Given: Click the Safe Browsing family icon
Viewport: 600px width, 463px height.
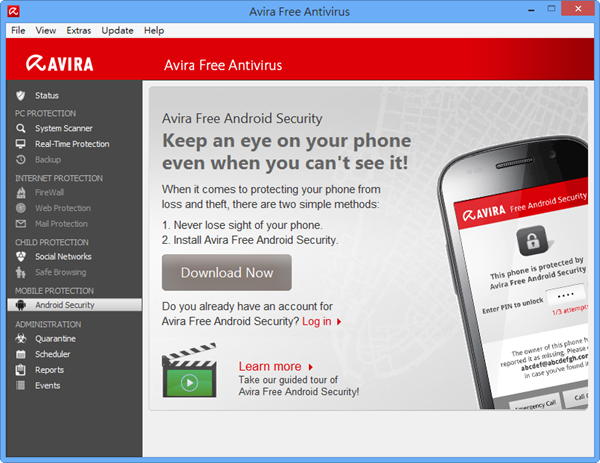Looking at the screenshot, I should click(x=21, y=272).
